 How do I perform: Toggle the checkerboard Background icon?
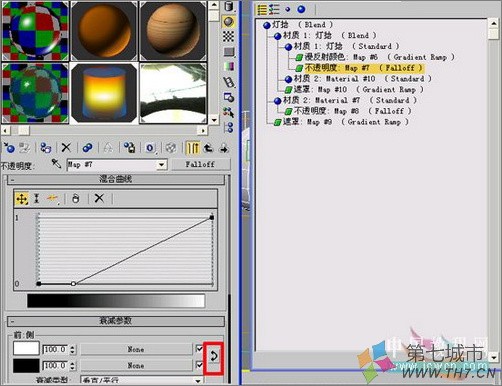click(x=228, y=36)
